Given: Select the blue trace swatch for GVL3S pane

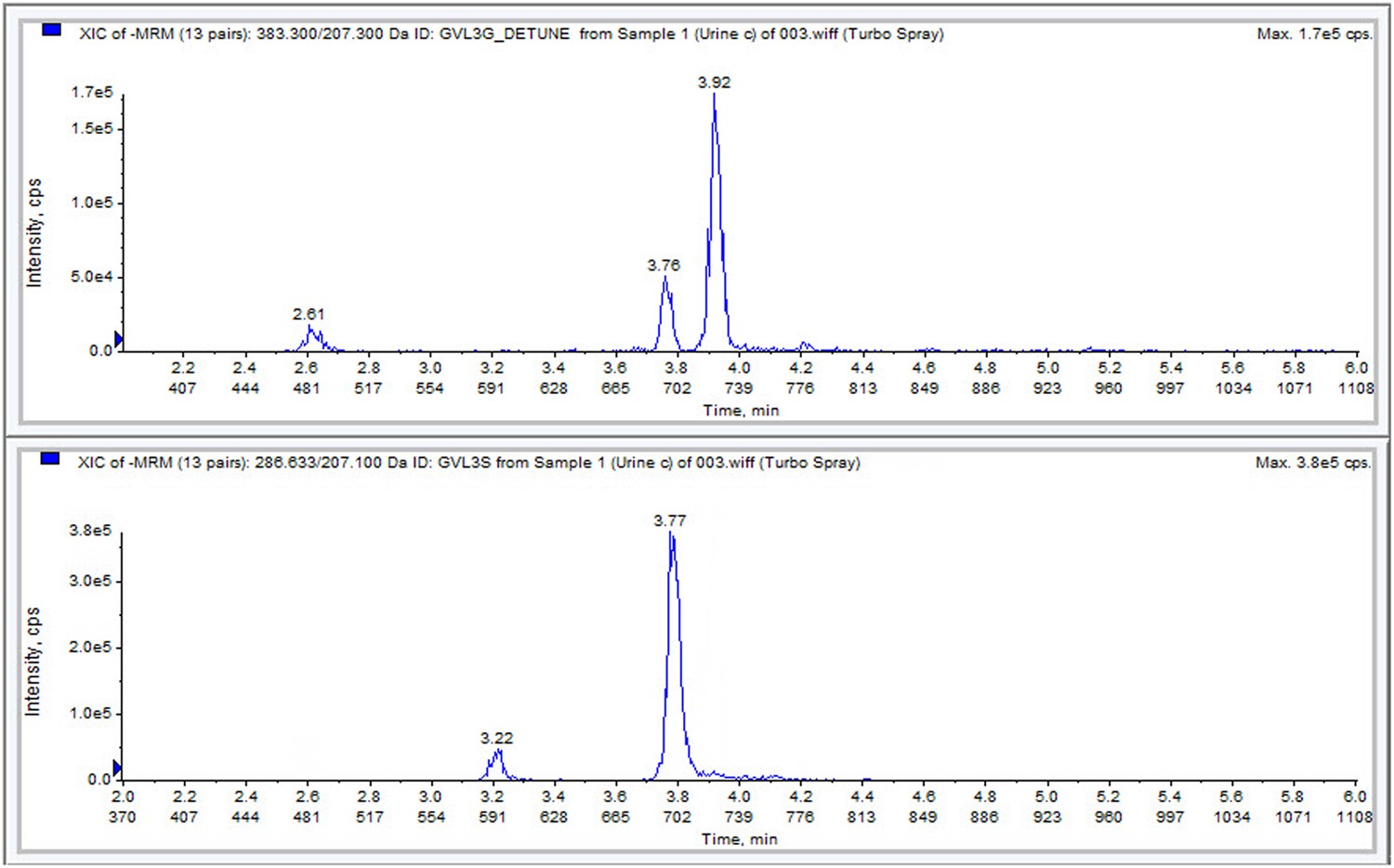Looking at the screenshot, I should (51, 457).
